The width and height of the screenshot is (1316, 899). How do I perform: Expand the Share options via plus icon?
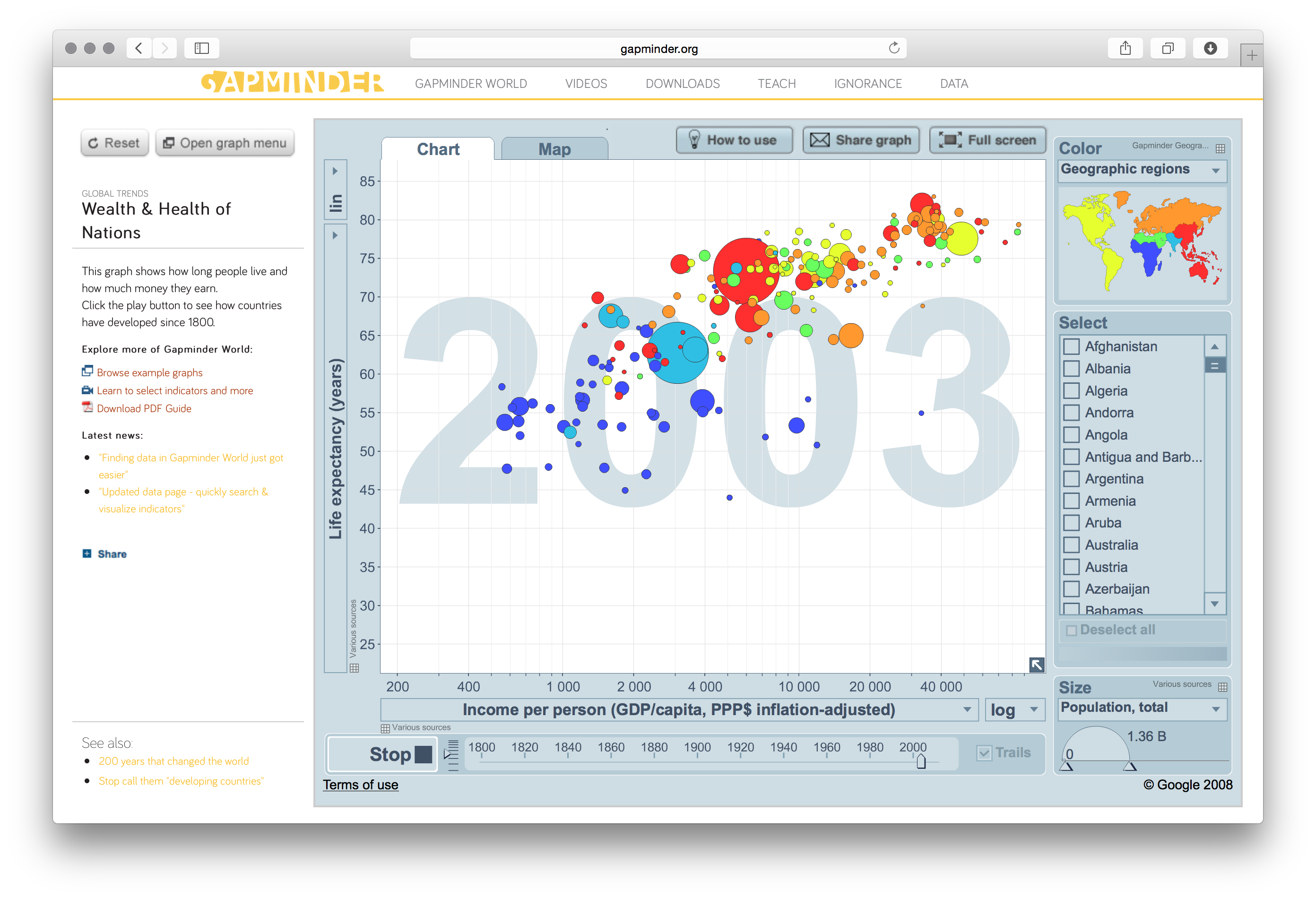(x=87, y=553)
